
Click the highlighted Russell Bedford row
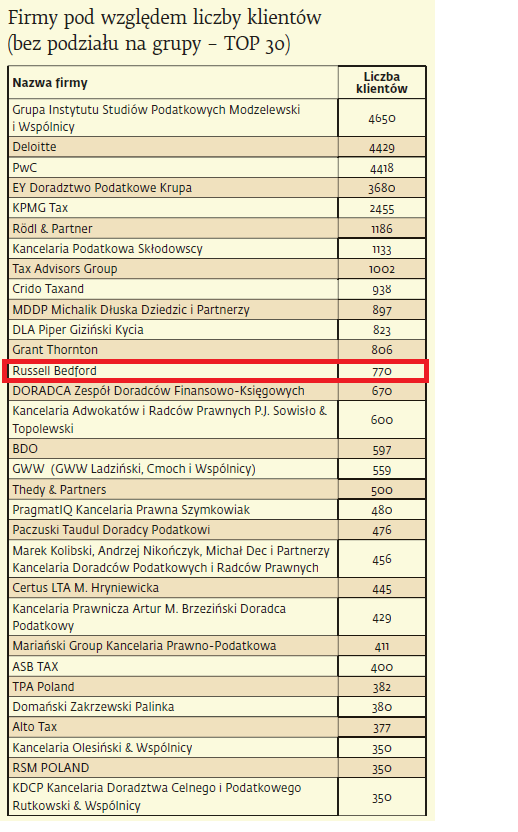(x=215, y=370)
